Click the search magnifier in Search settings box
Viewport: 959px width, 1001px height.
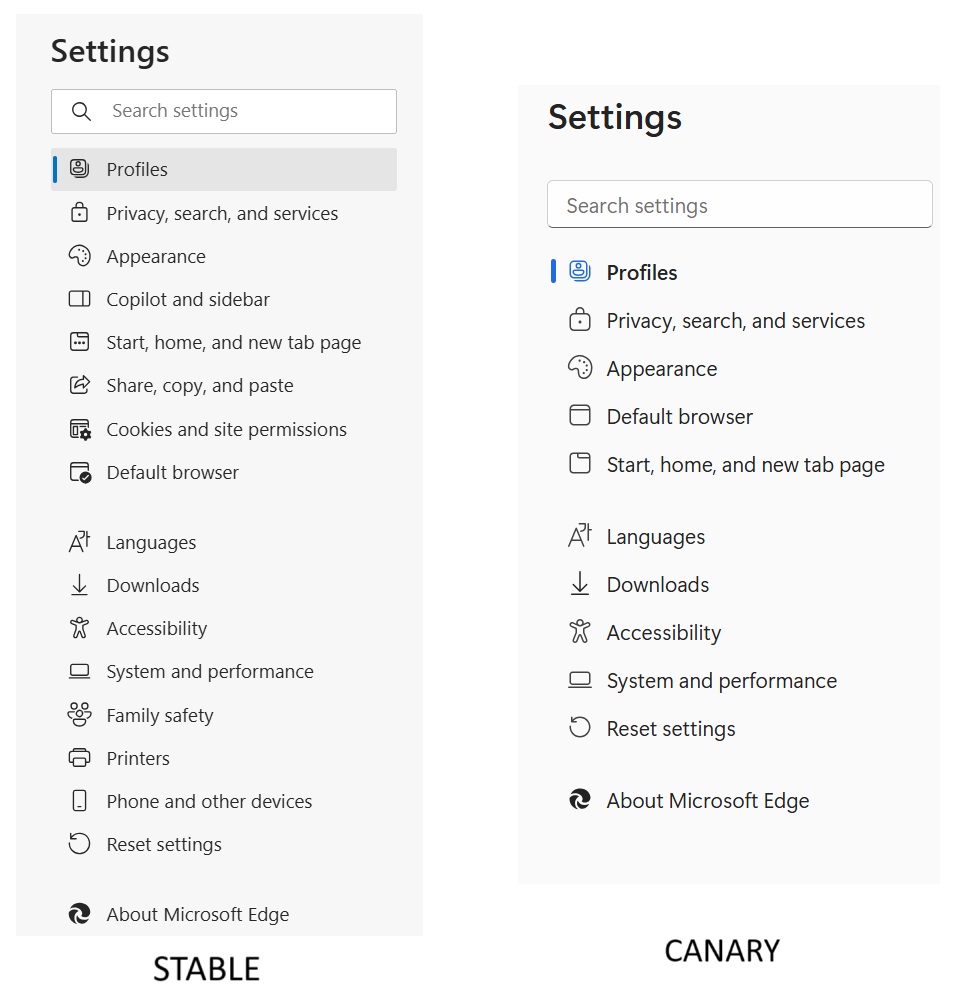pyautogui.click(x=81, y=111)
